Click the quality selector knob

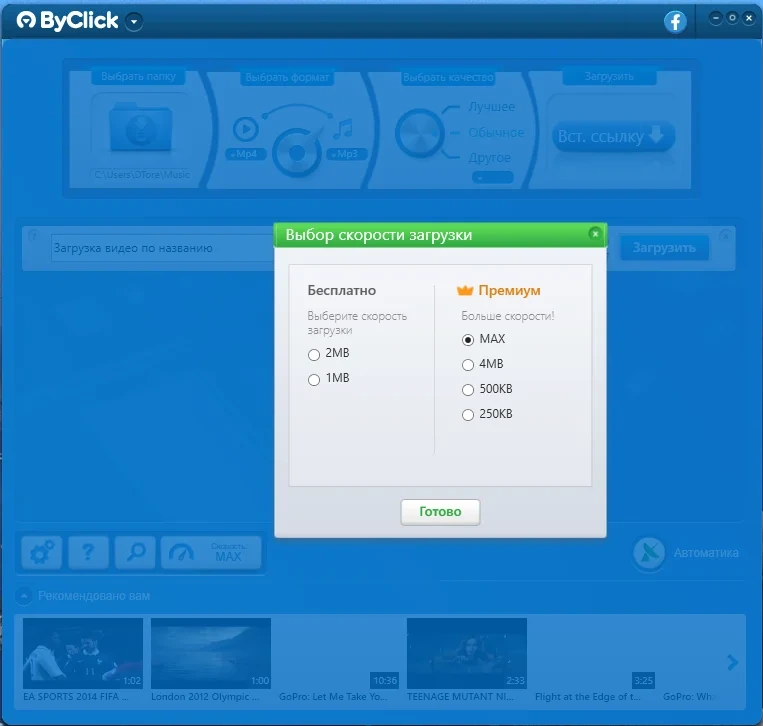click(419, 133)
